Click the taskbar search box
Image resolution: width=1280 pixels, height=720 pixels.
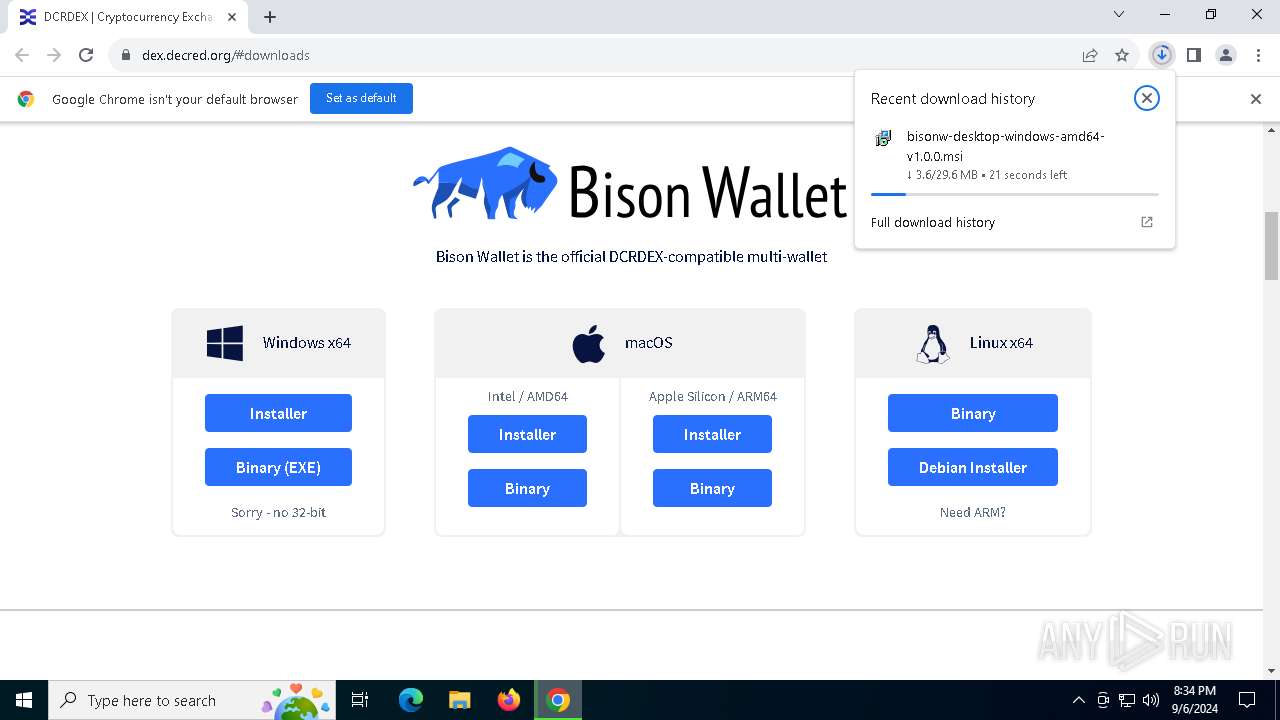tap(190, 700)
